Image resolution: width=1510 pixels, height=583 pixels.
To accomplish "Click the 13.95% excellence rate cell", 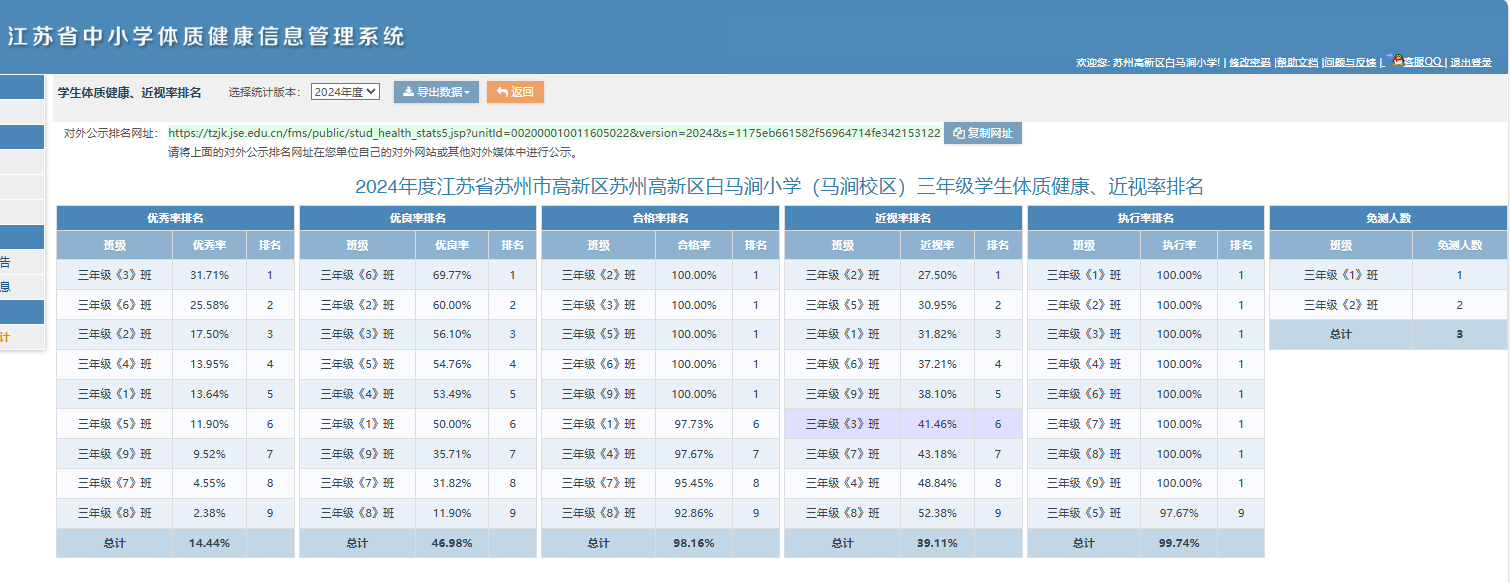I will [x=209, y=364].
